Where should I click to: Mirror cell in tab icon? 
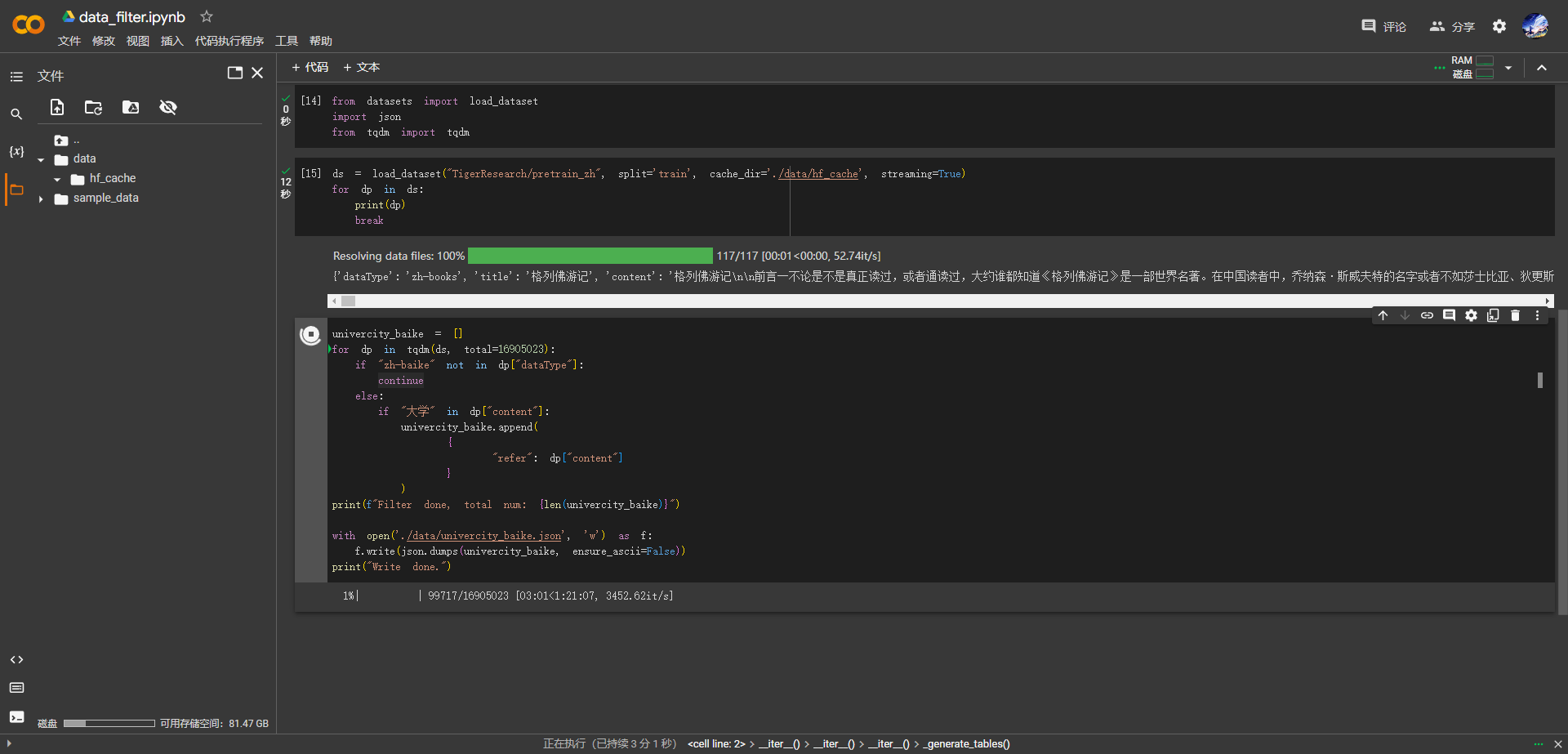pos(1493,315)
